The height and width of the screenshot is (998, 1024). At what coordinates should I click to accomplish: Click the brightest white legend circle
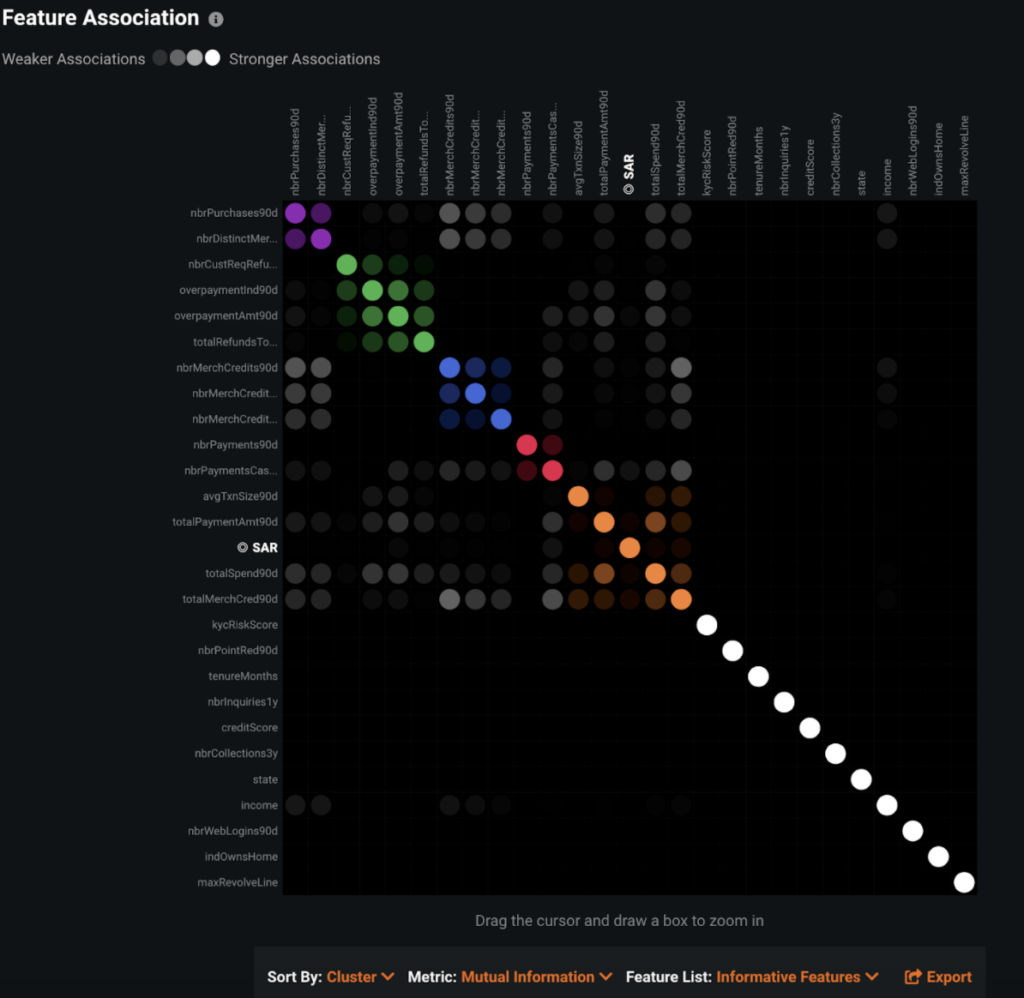(x=212, y=58)
